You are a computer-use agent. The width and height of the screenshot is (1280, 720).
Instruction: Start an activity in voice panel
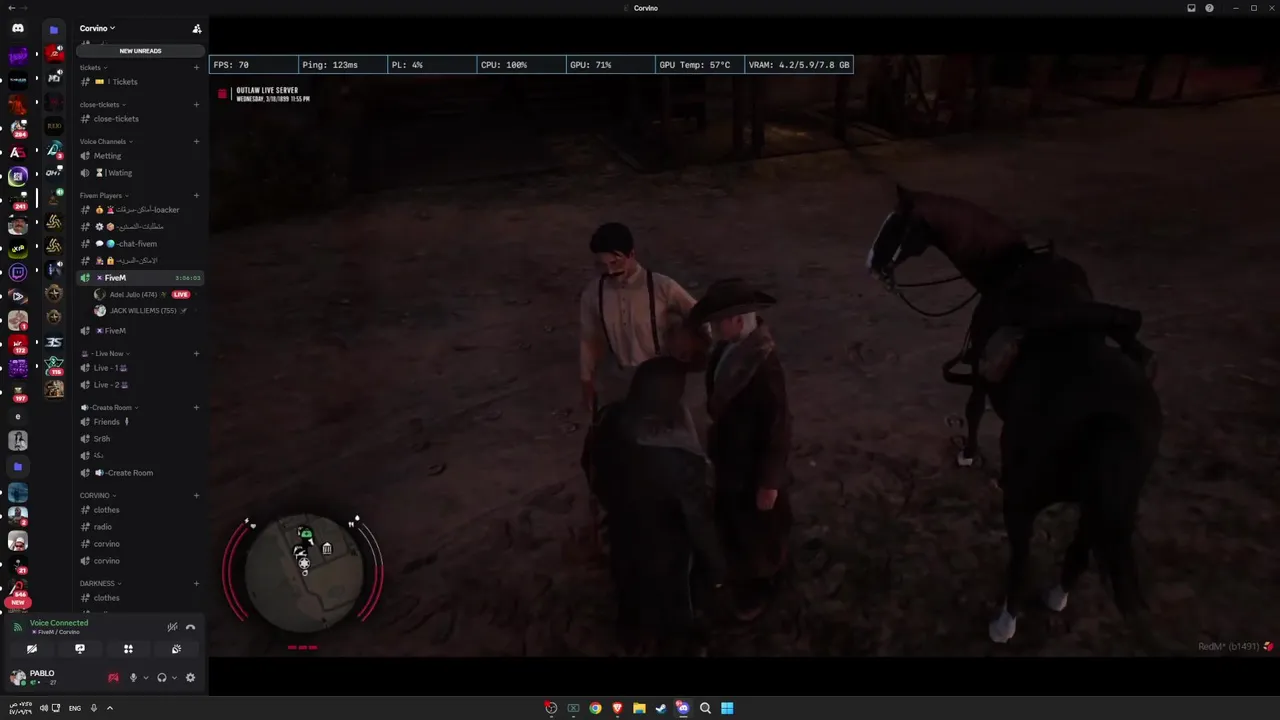[x=128, y=649]
